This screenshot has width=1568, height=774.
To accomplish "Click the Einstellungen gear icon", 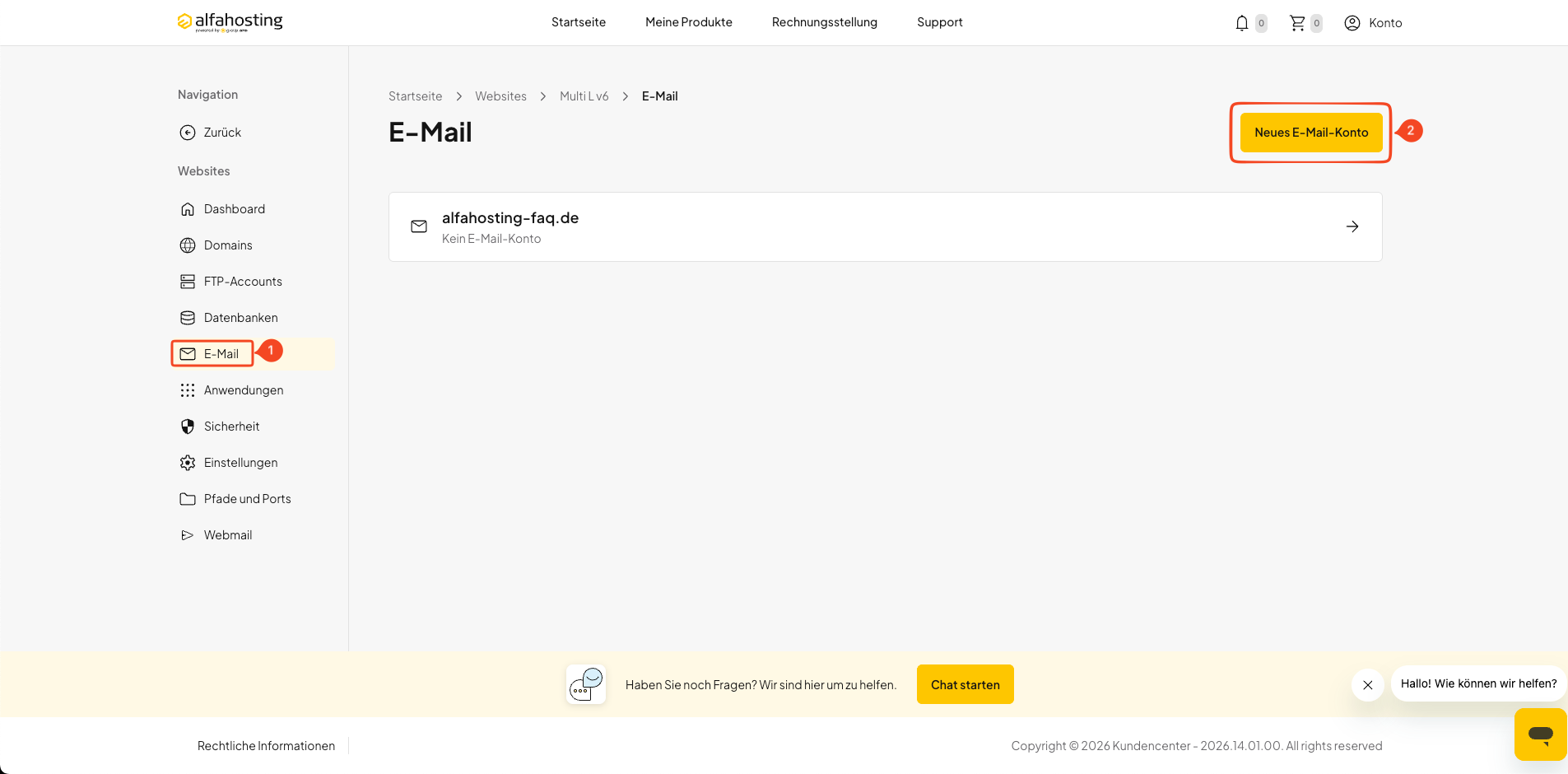I will 188,463.
